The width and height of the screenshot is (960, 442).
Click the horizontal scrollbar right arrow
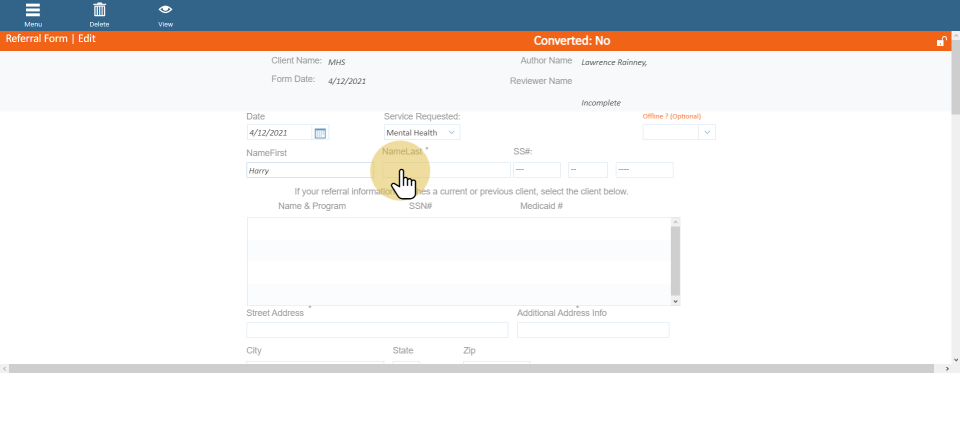[945, 369]
